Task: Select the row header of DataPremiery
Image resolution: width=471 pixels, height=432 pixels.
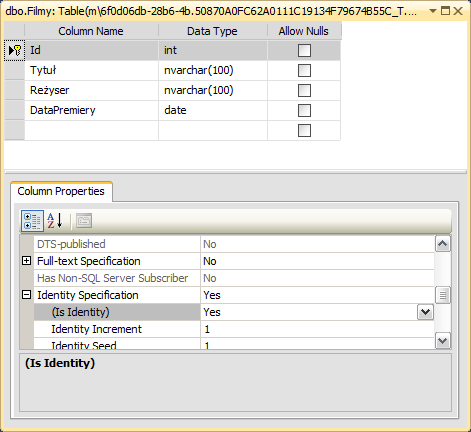Action: tap(15, 110)
